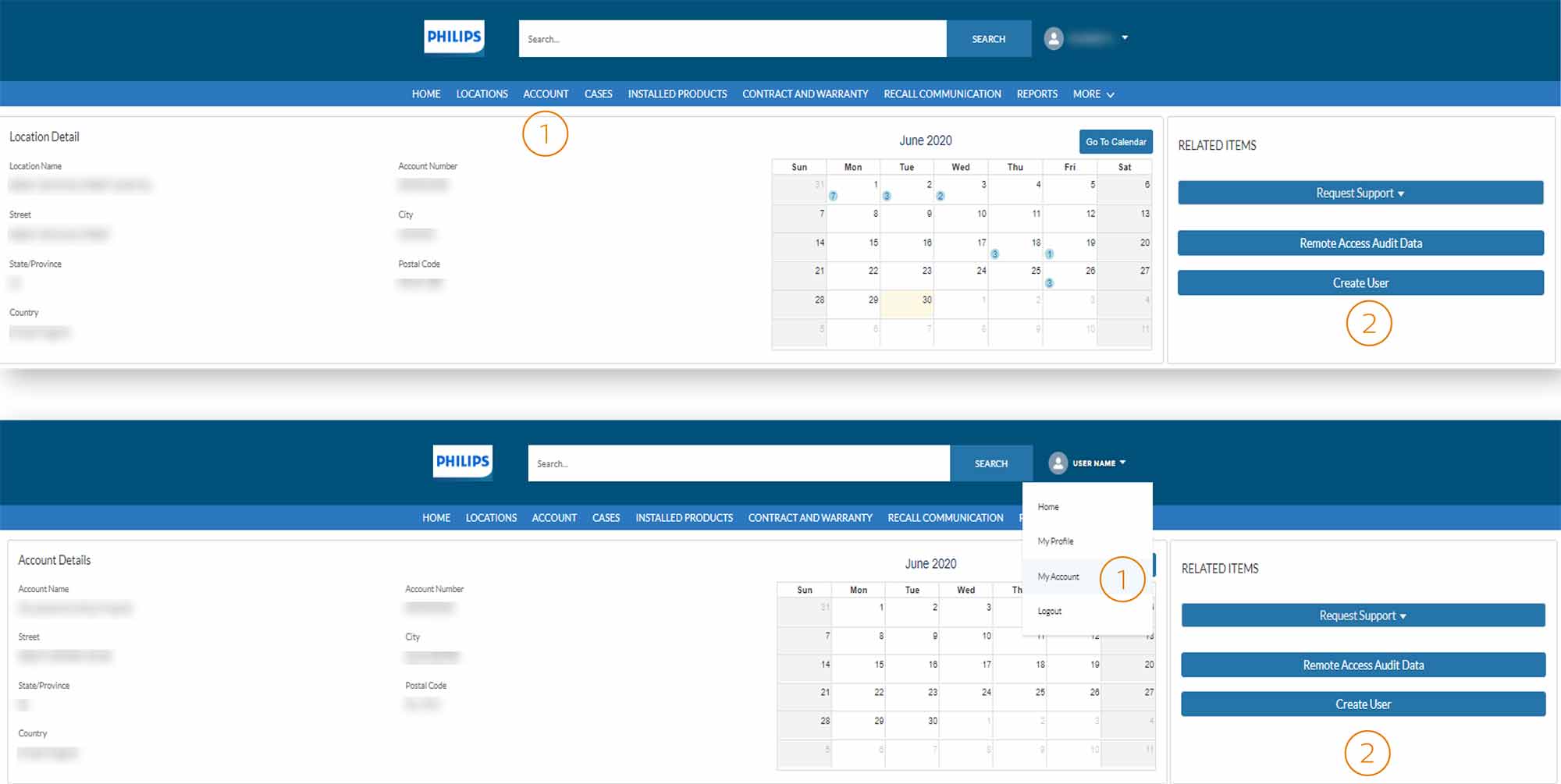Open My Profile from the user menu

[x=1055, y=541]
